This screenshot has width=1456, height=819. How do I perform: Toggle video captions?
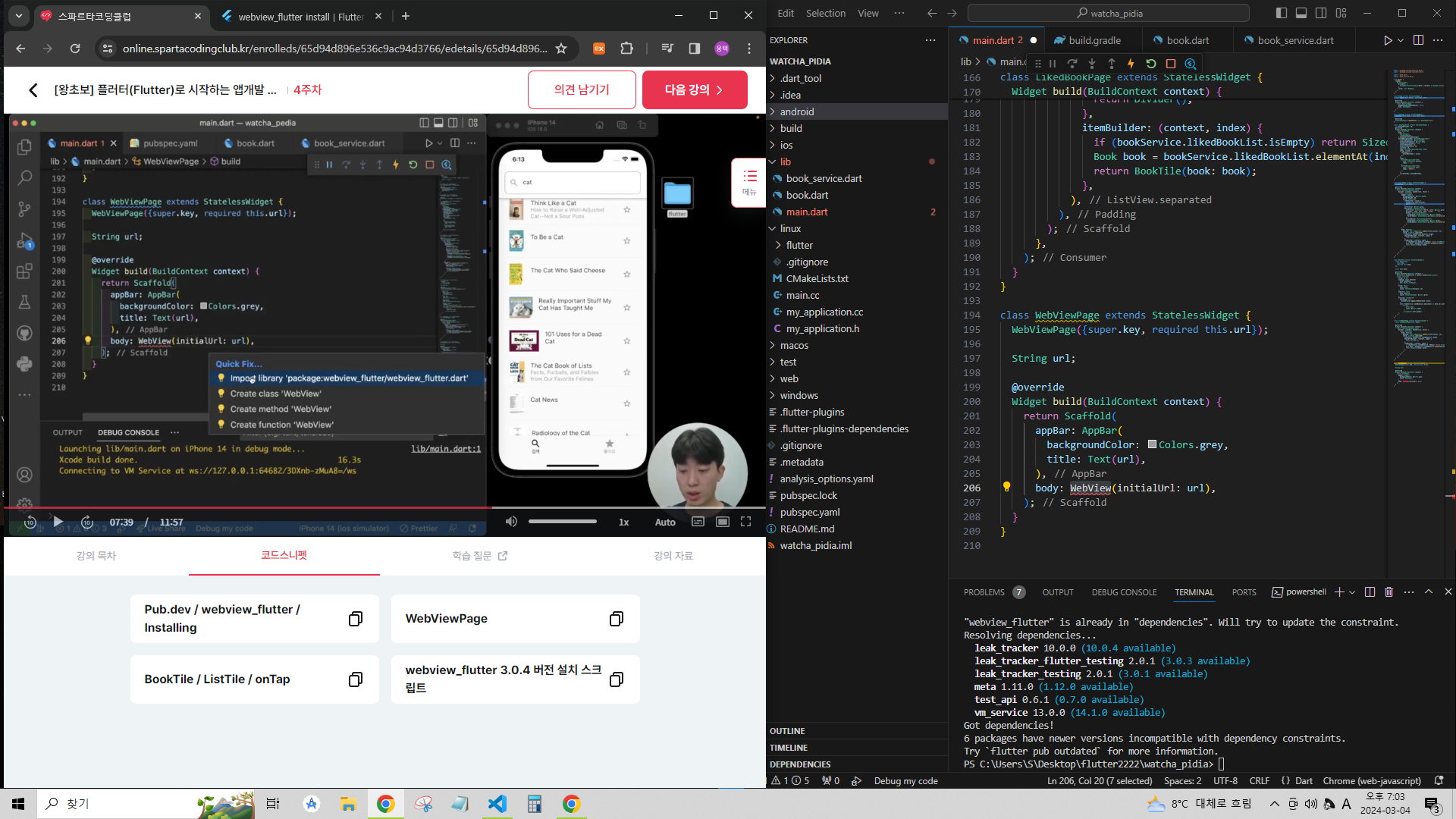(698, 522)
